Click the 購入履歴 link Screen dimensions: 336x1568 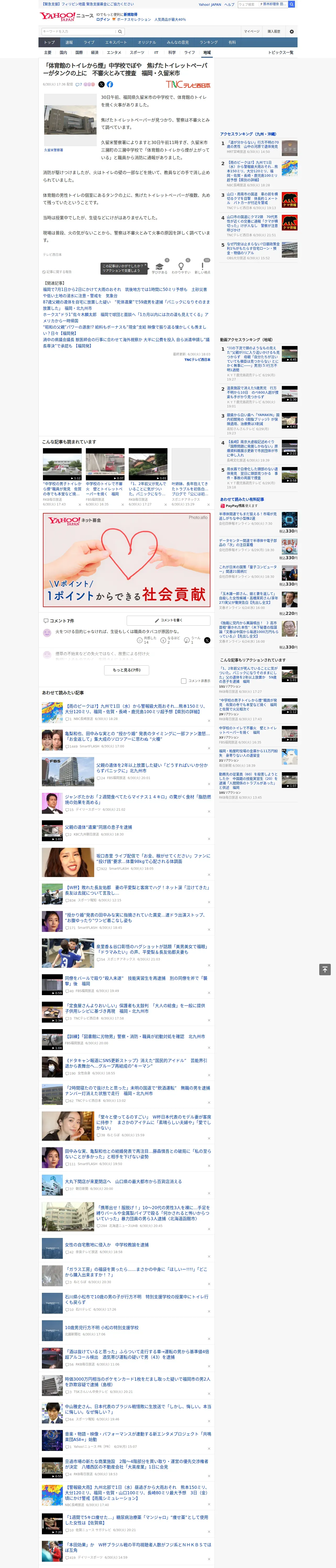(274, 32)
